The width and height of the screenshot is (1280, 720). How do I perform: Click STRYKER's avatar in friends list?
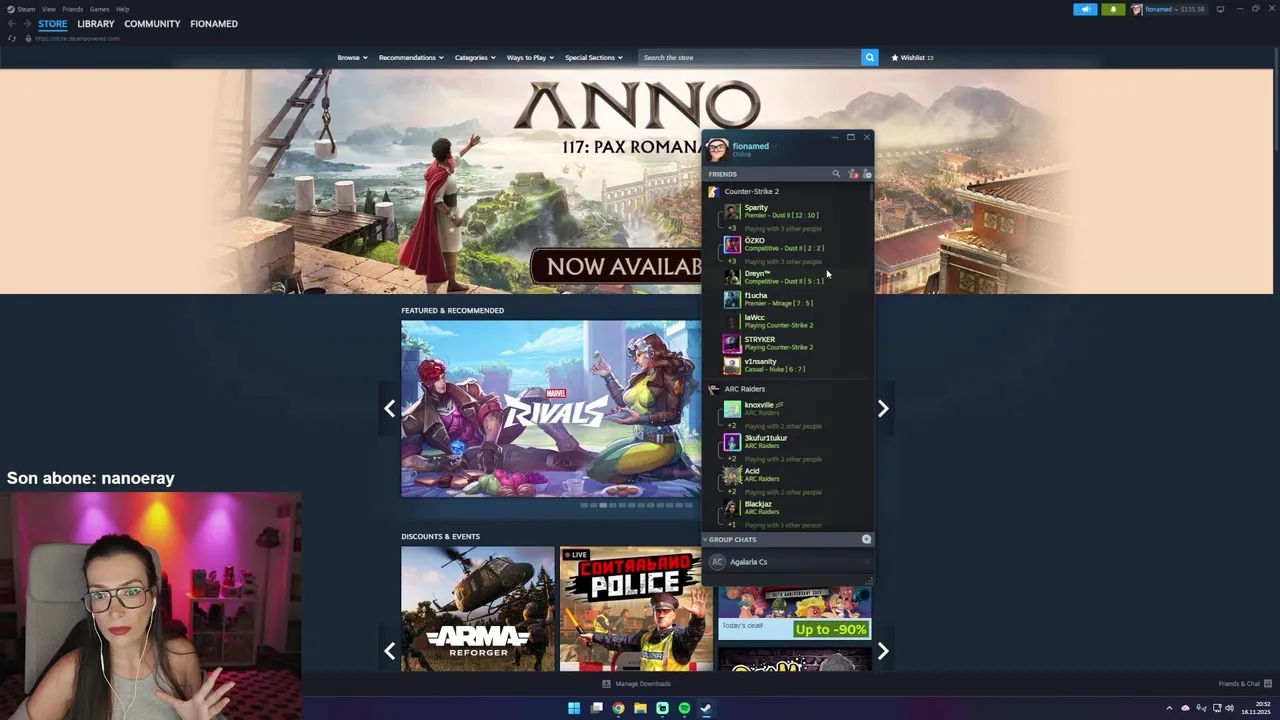click(x=732, y=343)
